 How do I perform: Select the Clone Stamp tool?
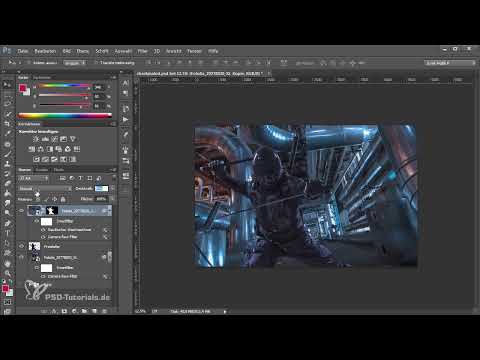pyautogui.click(x=7, y=164)
